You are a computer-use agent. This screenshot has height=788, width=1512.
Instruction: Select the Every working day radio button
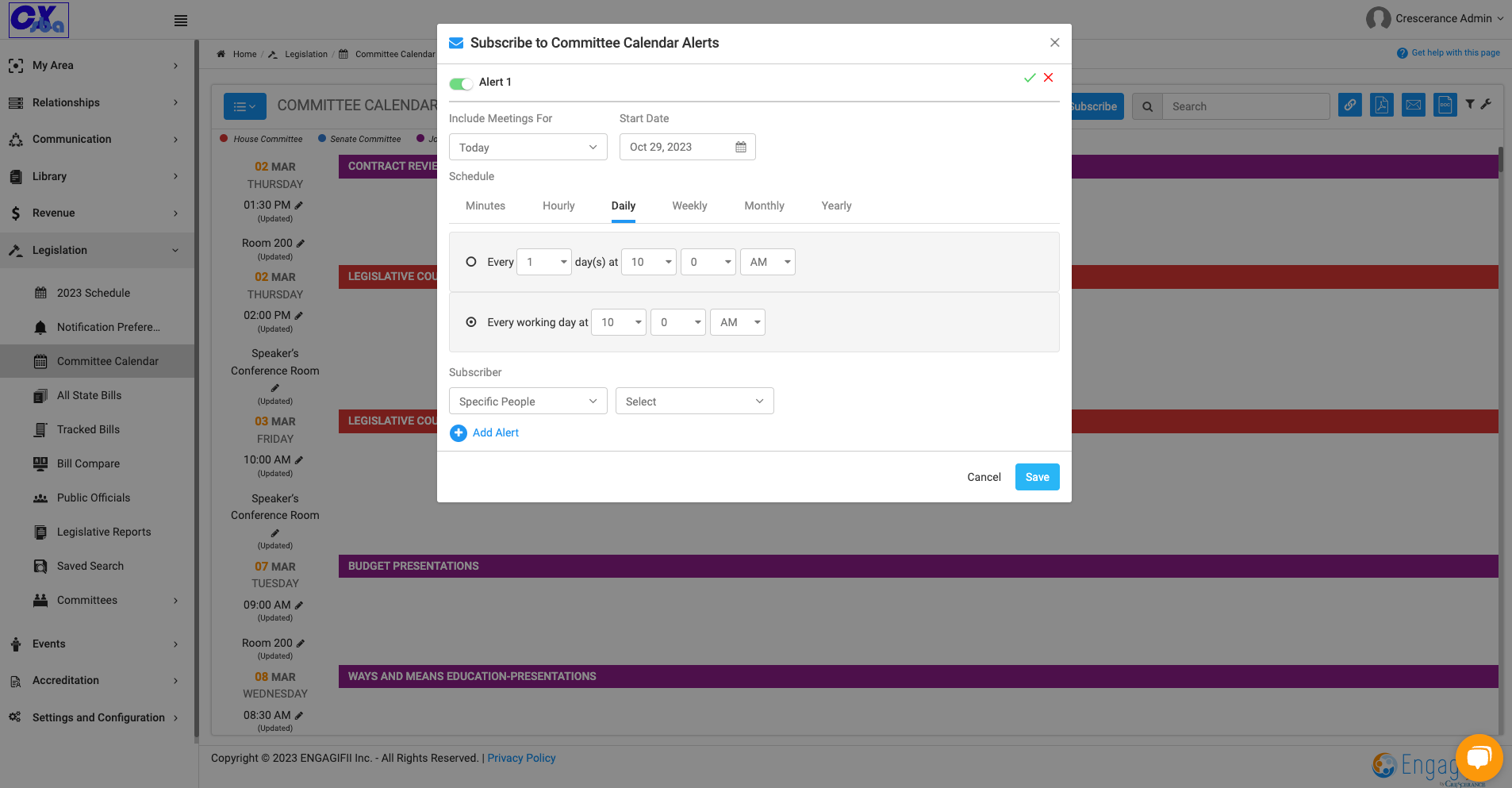[x=471, y=322]
